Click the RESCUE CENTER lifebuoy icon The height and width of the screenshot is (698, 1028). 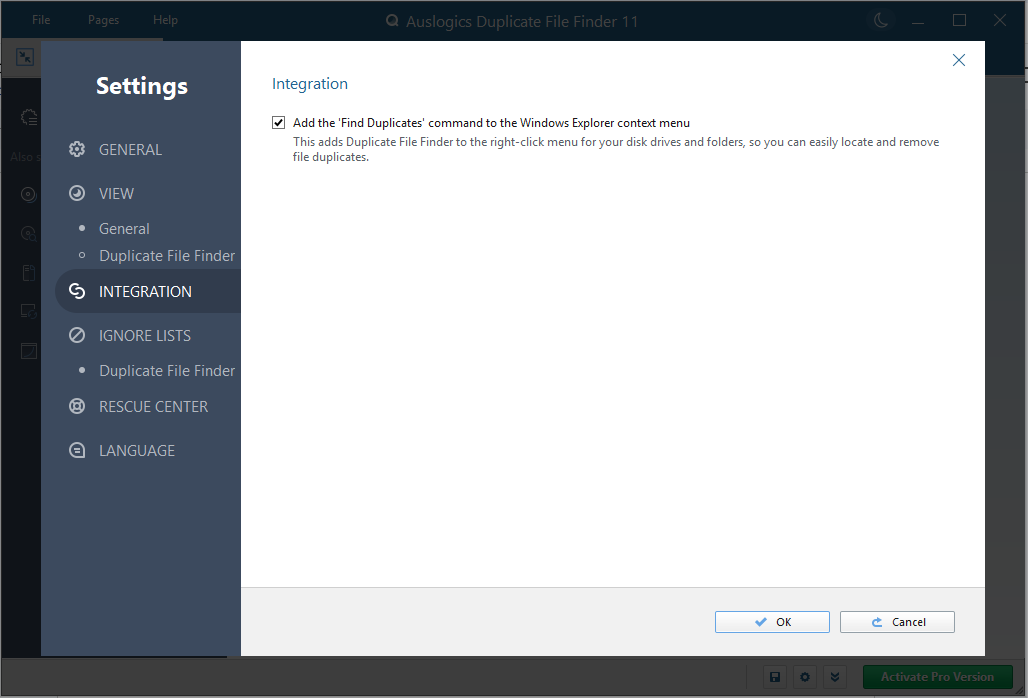tap(77, 406)
